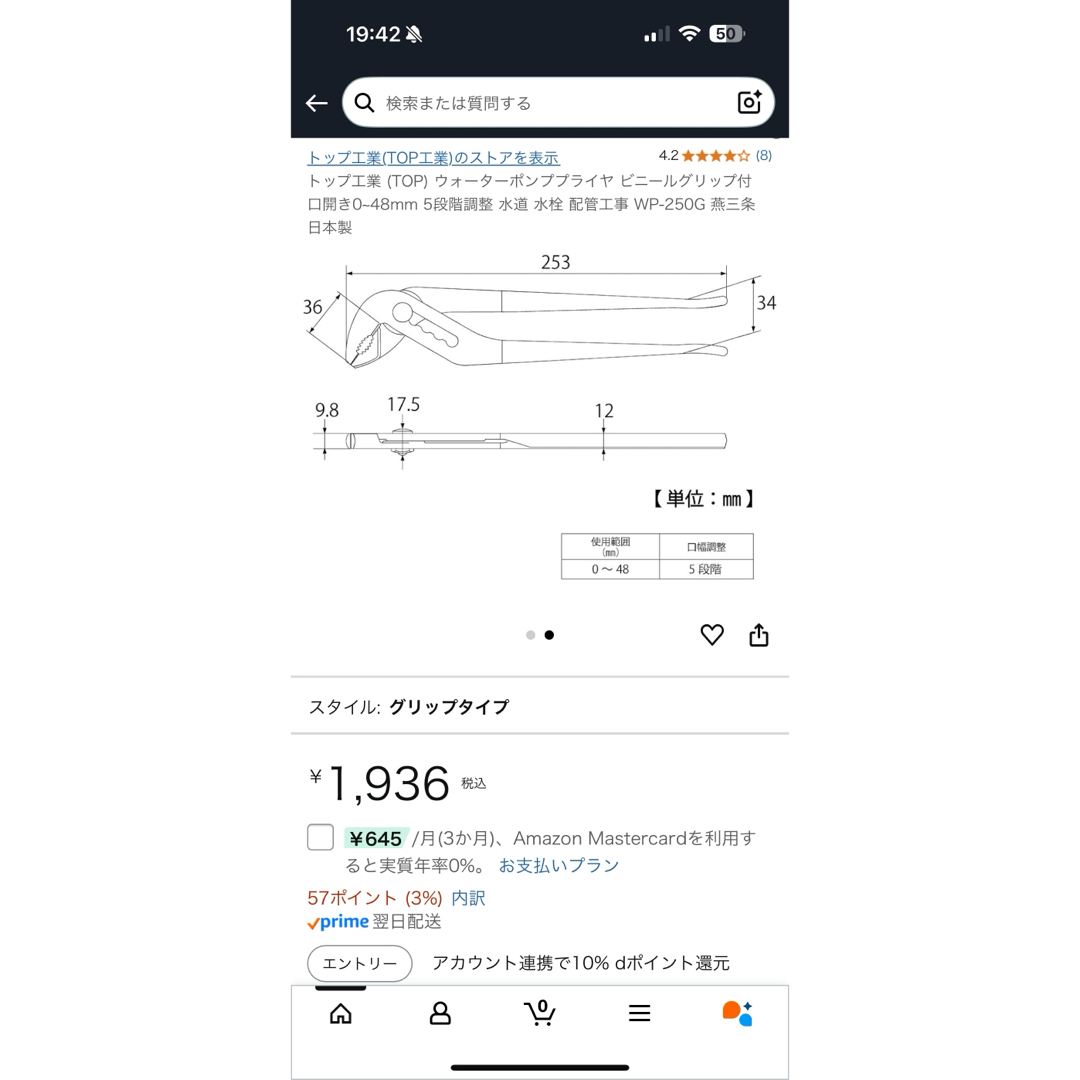Viewport: 1080px width, 1080px height.
Task: Open お支払いプラン payment plan link
Action: 559,866
